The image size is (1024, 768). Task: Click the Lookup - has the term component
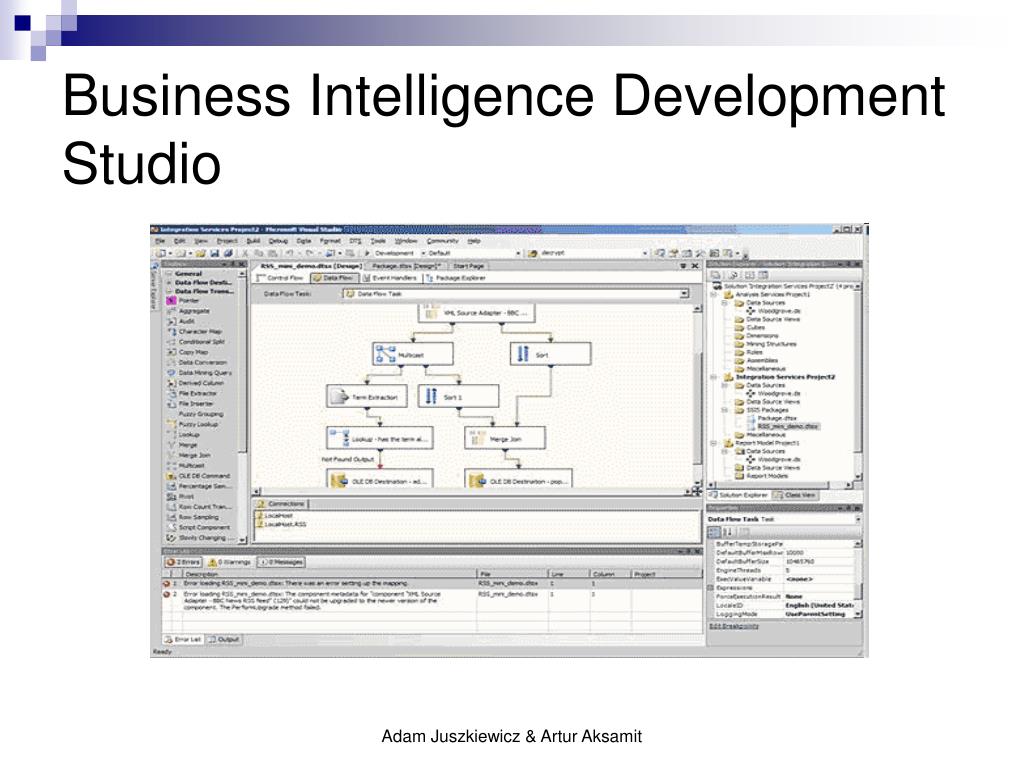379,438
